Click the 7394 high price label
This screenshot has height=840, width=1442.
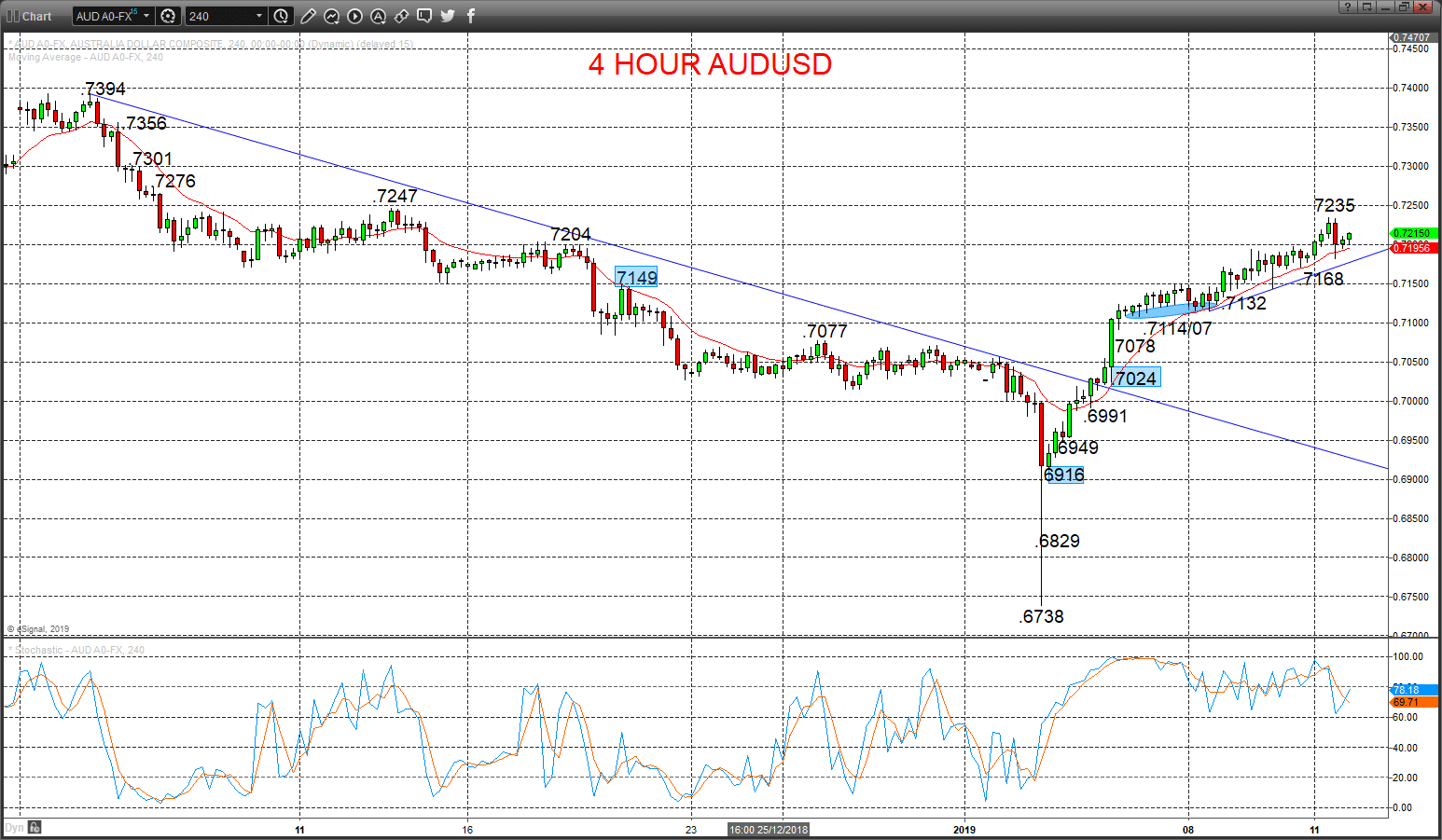pyautogui.click(x=105, y=89)
